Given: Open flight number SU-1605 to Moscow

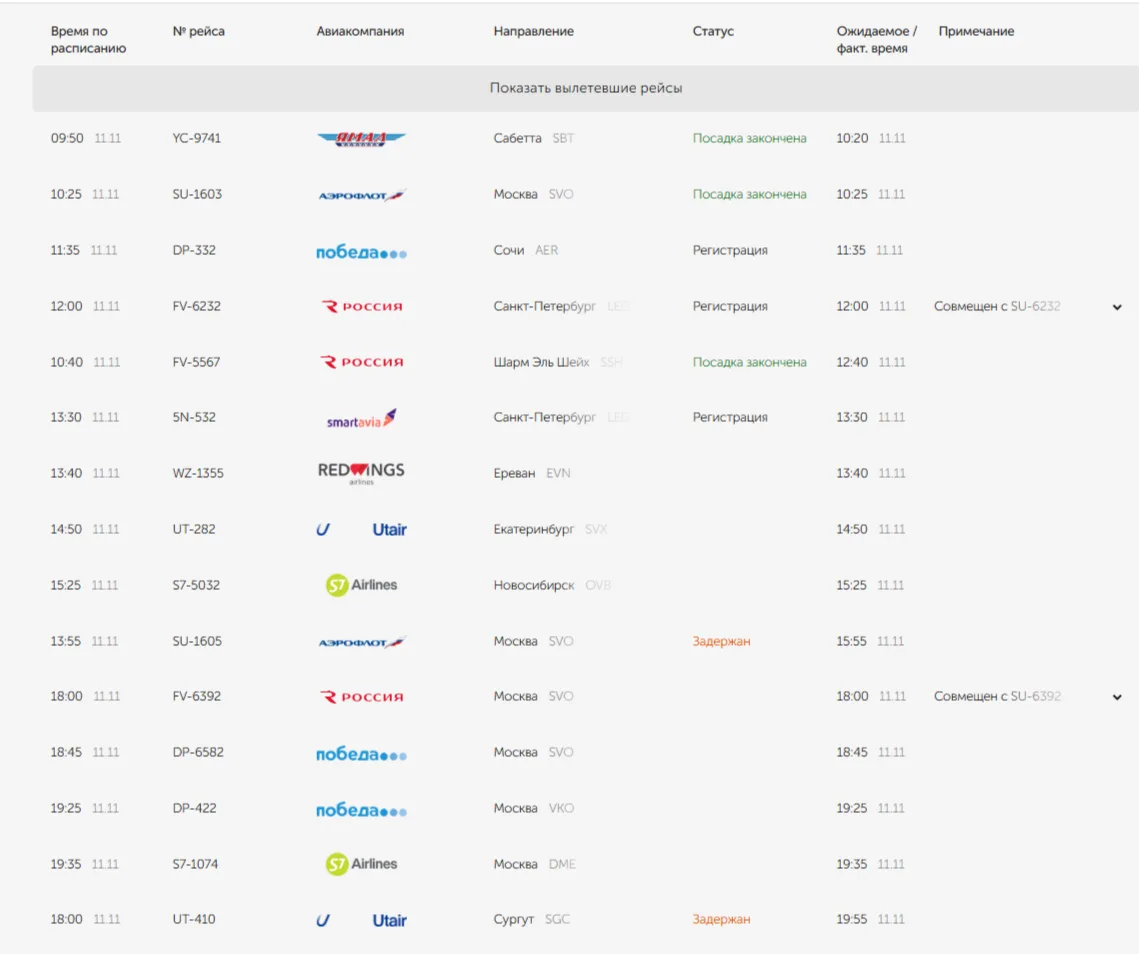Looking at the screenshot, I should pos(197,642).
